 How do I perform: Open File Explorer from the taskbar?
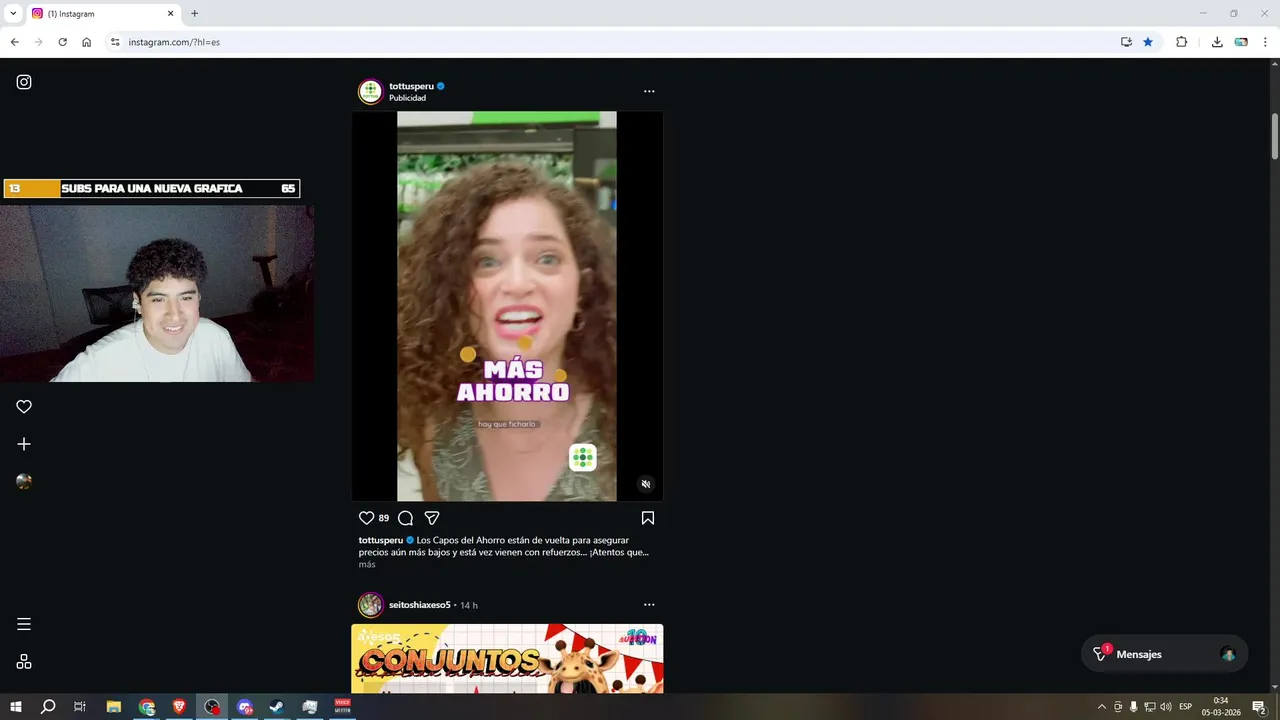pos(113,707)
